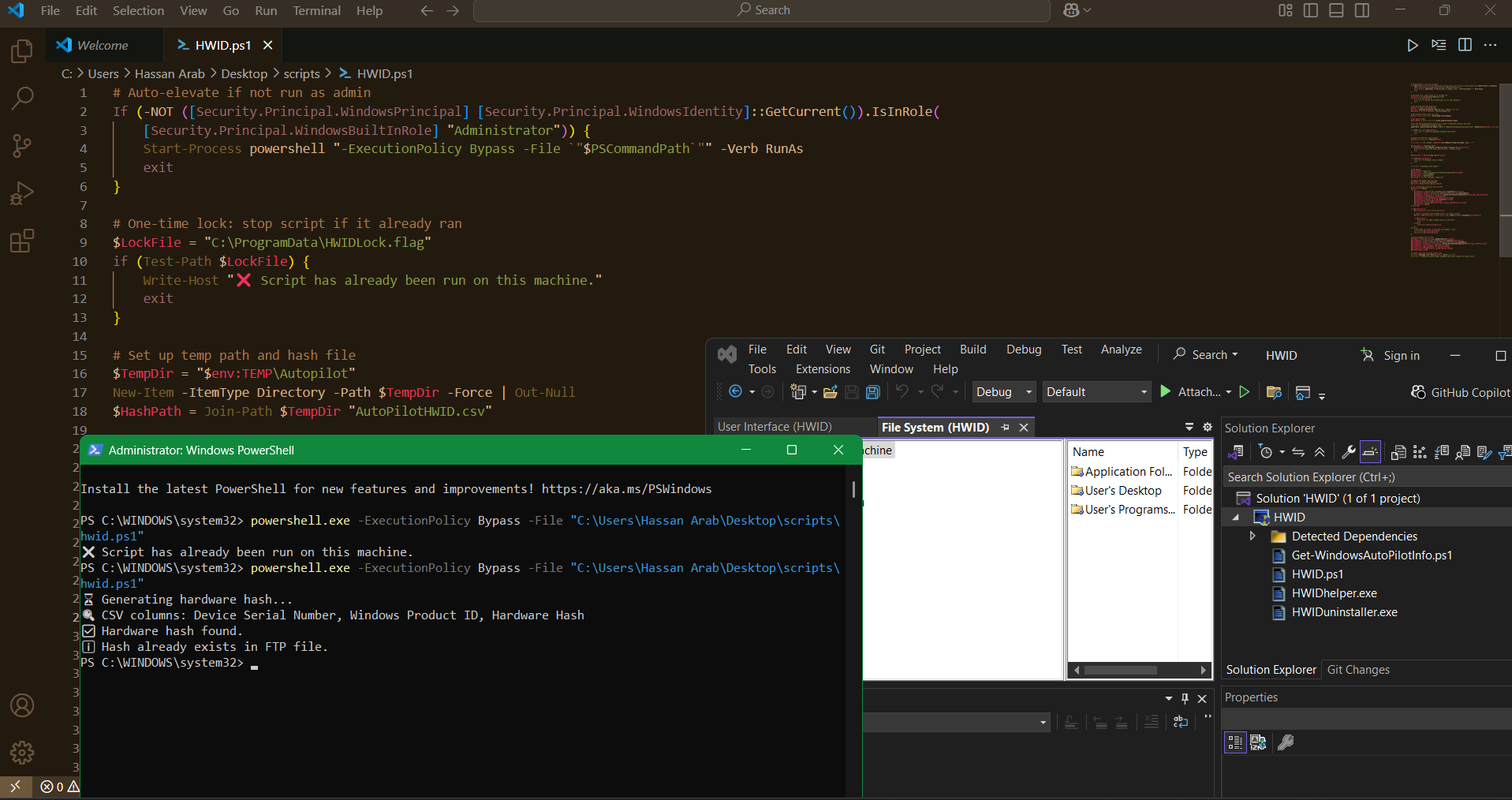1512x800 pixels.
Task: Toggle word wrap in the output pane
Action: pos(1181,722)
